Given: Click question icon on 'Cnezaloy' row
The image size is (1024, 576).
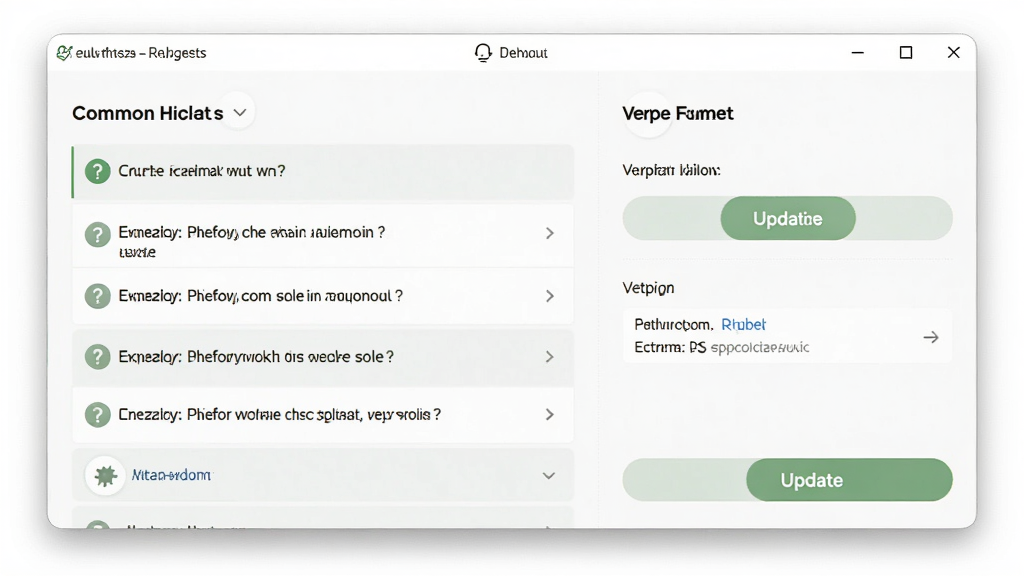Looking at the screenshot, I should (x=97, y=415).
